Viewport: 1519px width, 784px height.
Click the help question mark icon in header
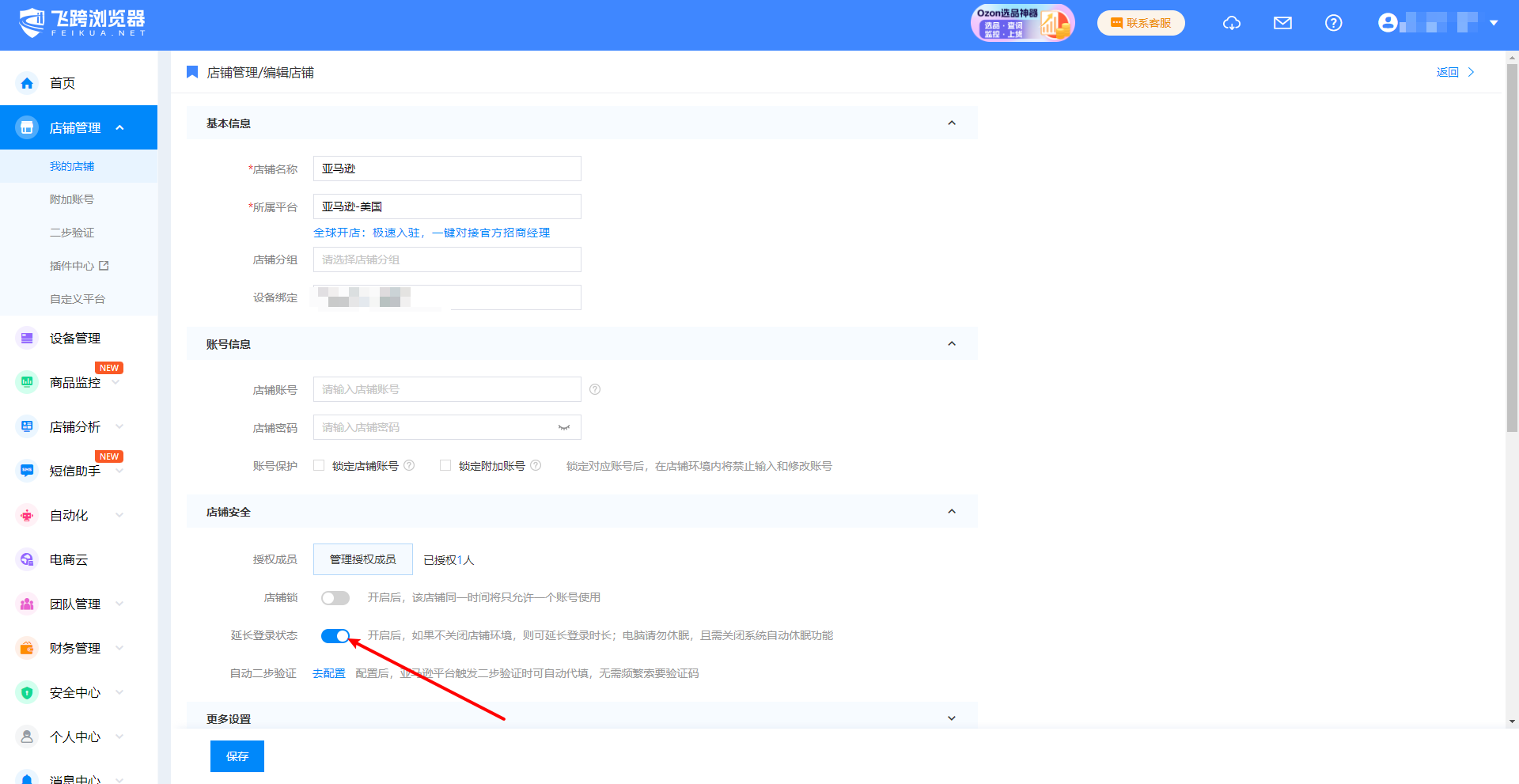(1333, 23)
